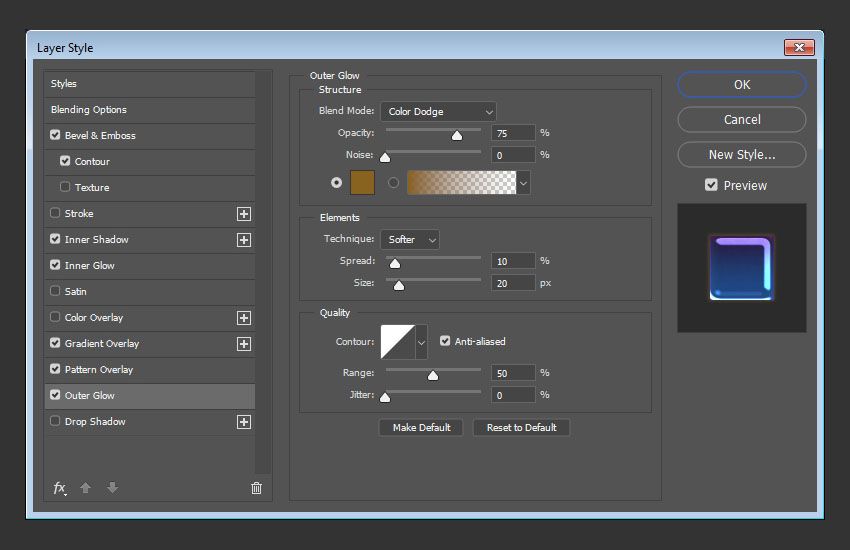Viewport: 850px width, 550px height.
Task: Enable the Texture checkbox
Action: click(65, 187)
